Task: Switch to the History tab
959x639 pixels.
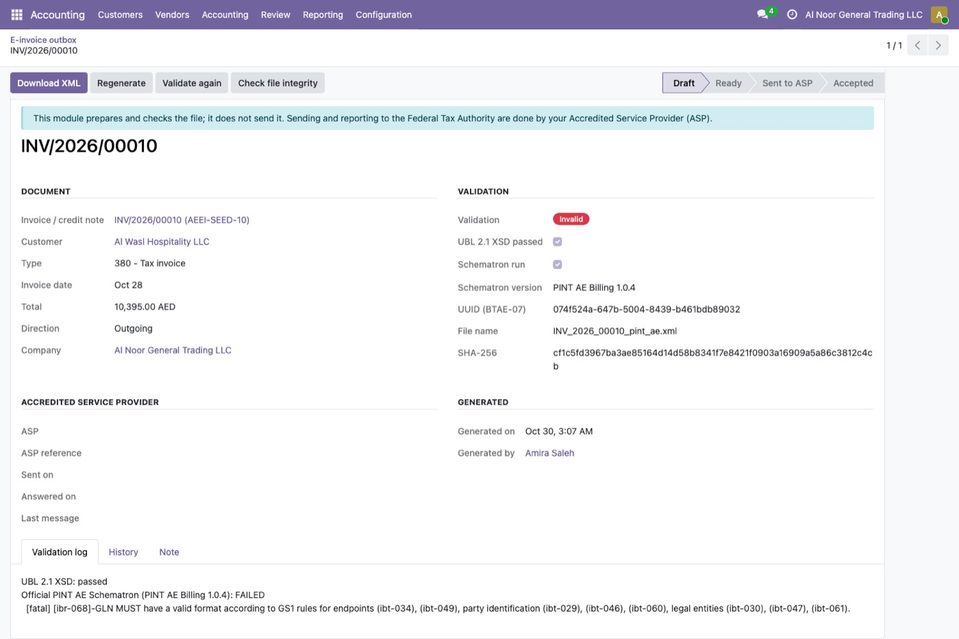Action: (124, 552)
